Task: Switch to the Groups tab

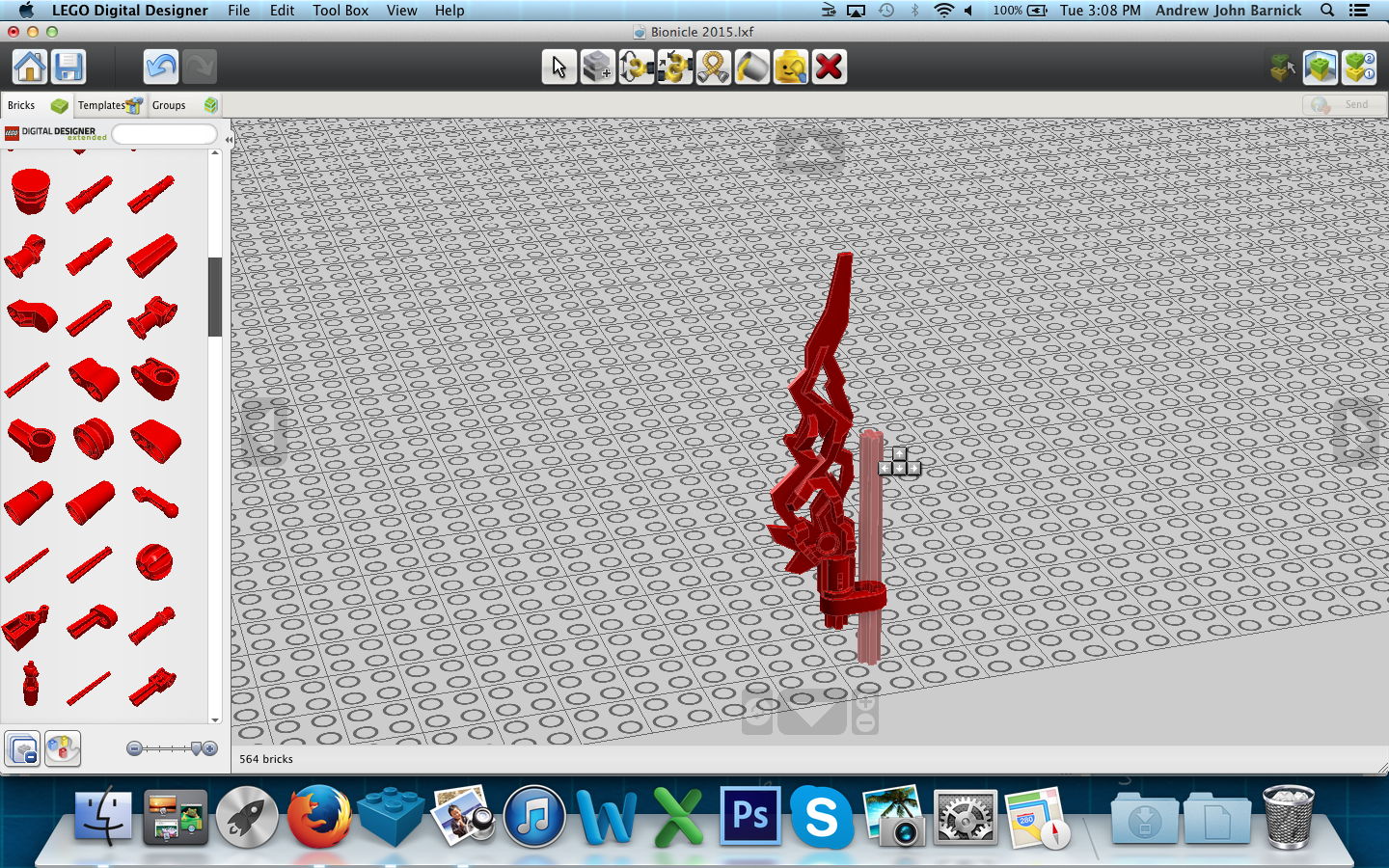Action: pyautogui.click(x=170, y=105)
